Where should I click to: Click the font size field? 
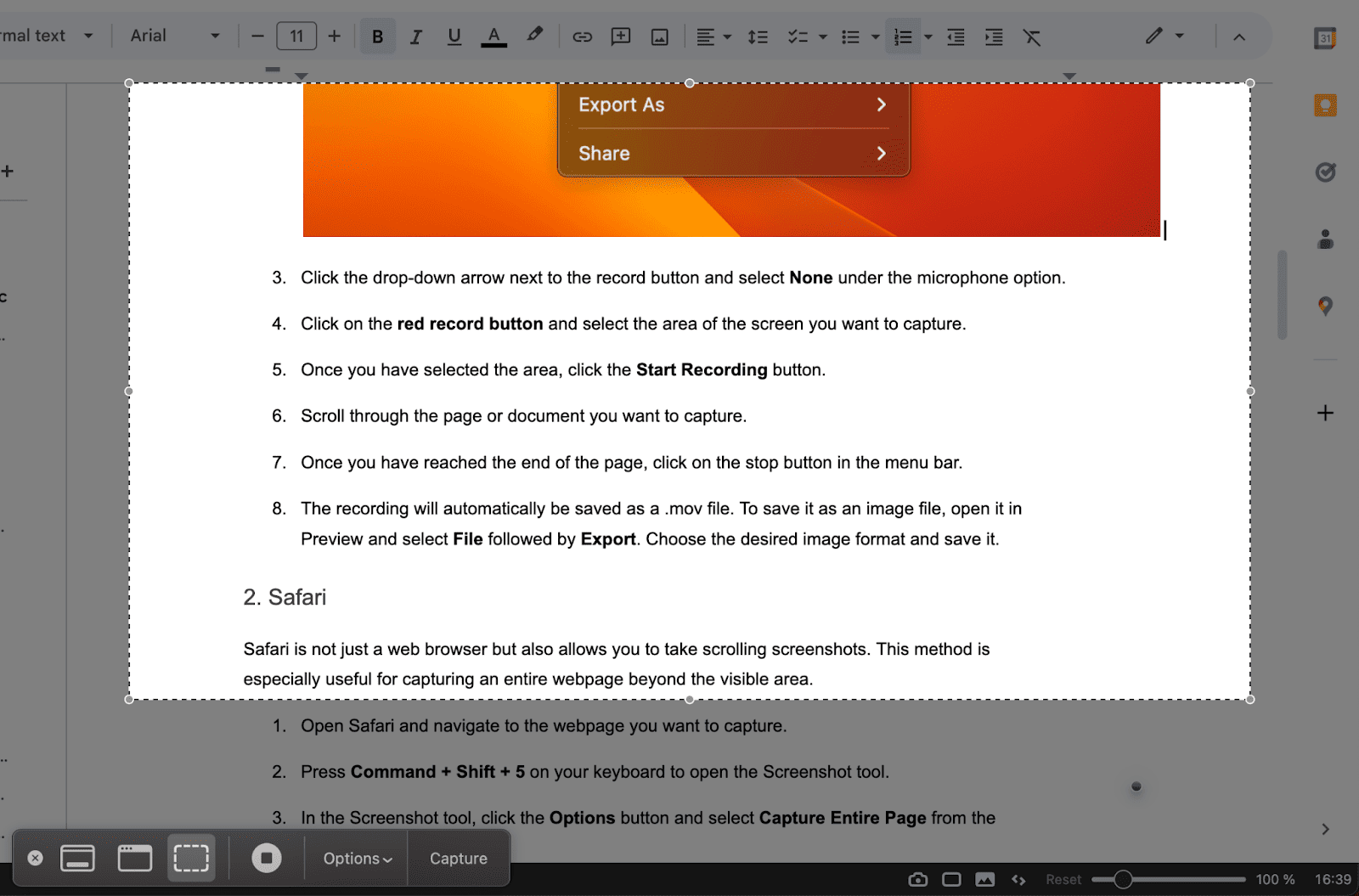click(296, 36)
